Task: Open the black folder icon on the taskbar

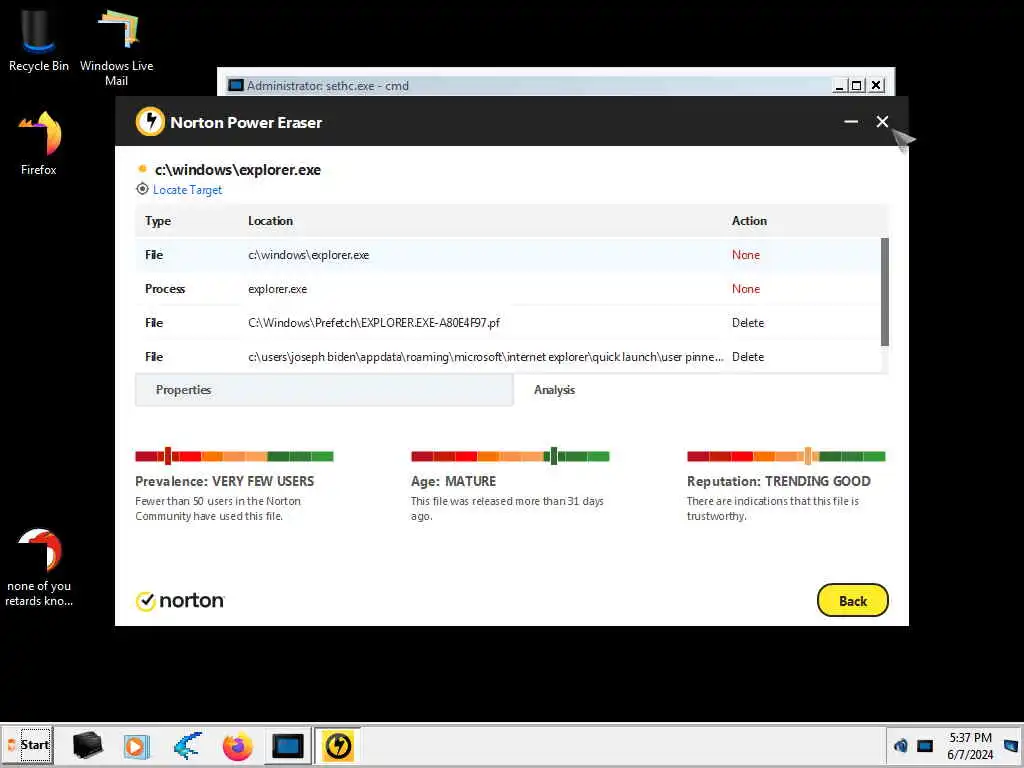Action: 87,745
